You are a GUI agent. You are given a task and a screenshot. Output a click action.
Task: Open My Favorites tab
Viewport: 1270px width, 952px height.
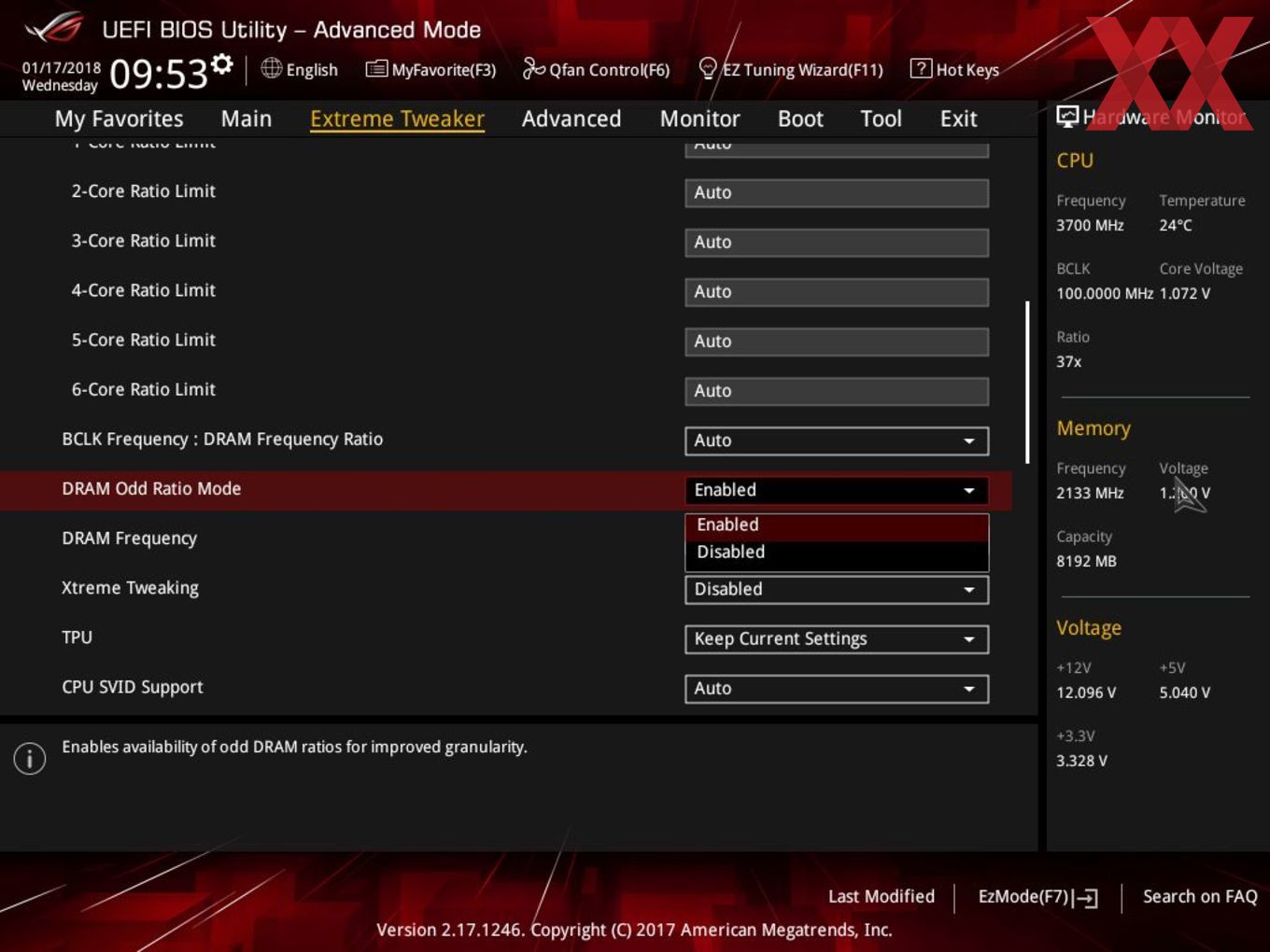pyautogui.click(x=119, y=119)
